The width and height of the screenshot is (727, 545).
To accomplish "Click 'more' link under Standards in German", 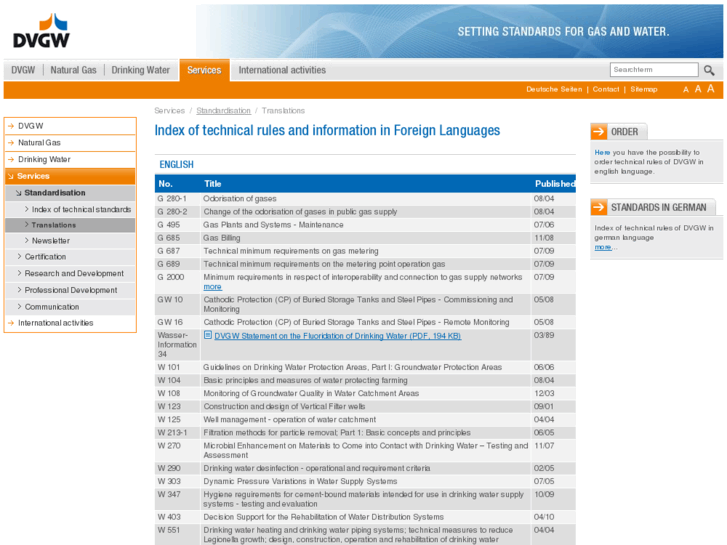I will click(603, 247).
